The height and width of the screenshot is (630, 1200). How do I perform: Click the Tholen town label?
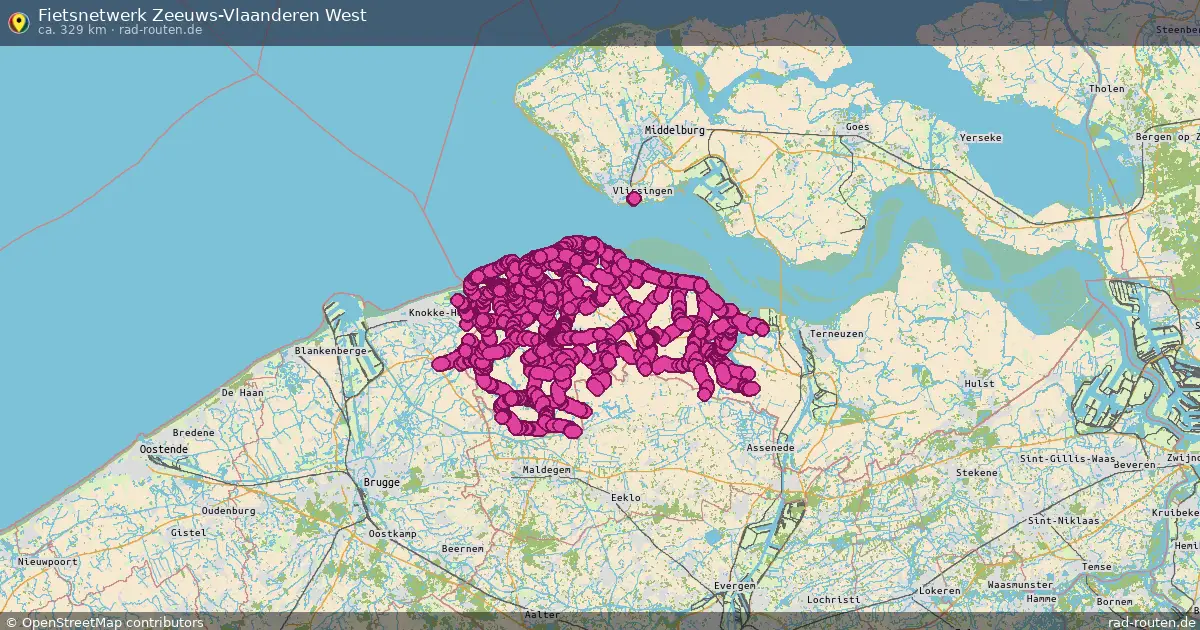[x=1106, y=89]
